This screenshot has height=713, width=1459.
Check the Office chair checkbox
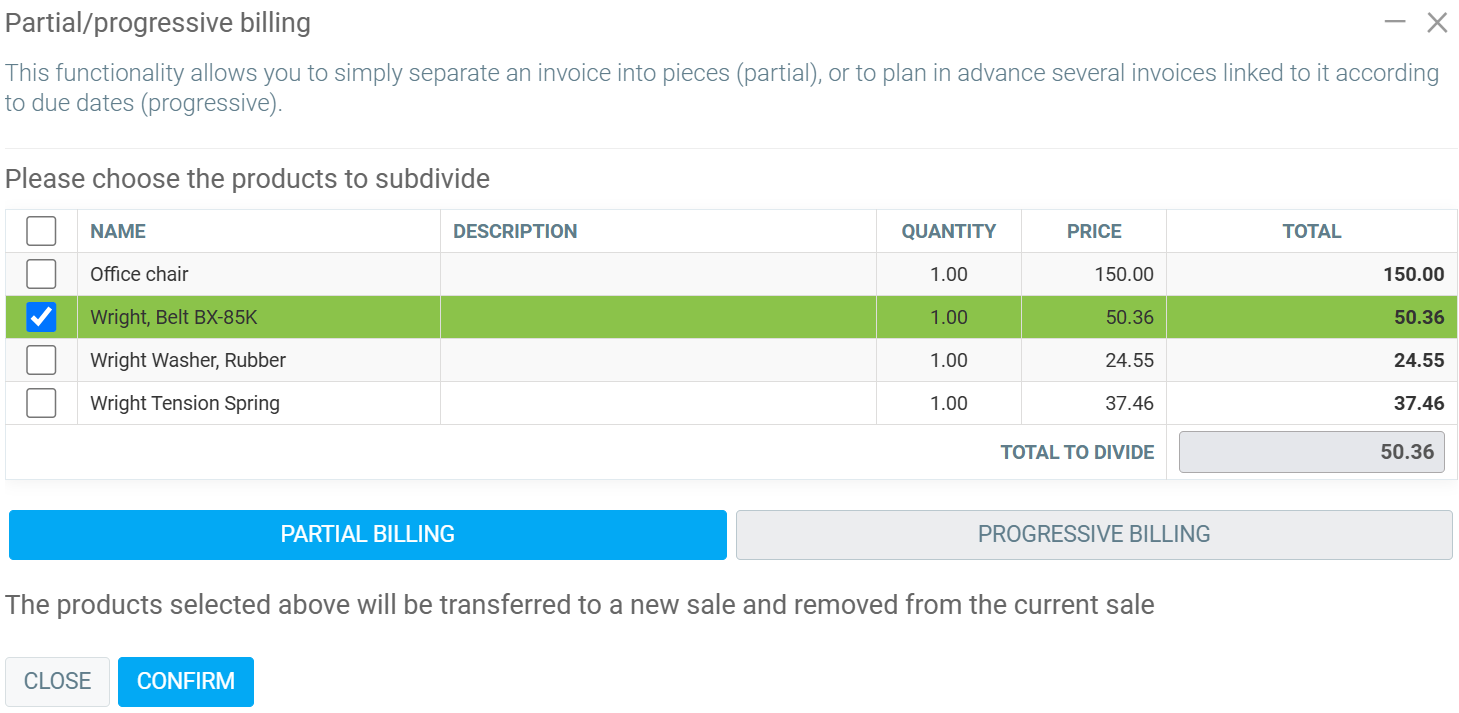click(41, 274)
